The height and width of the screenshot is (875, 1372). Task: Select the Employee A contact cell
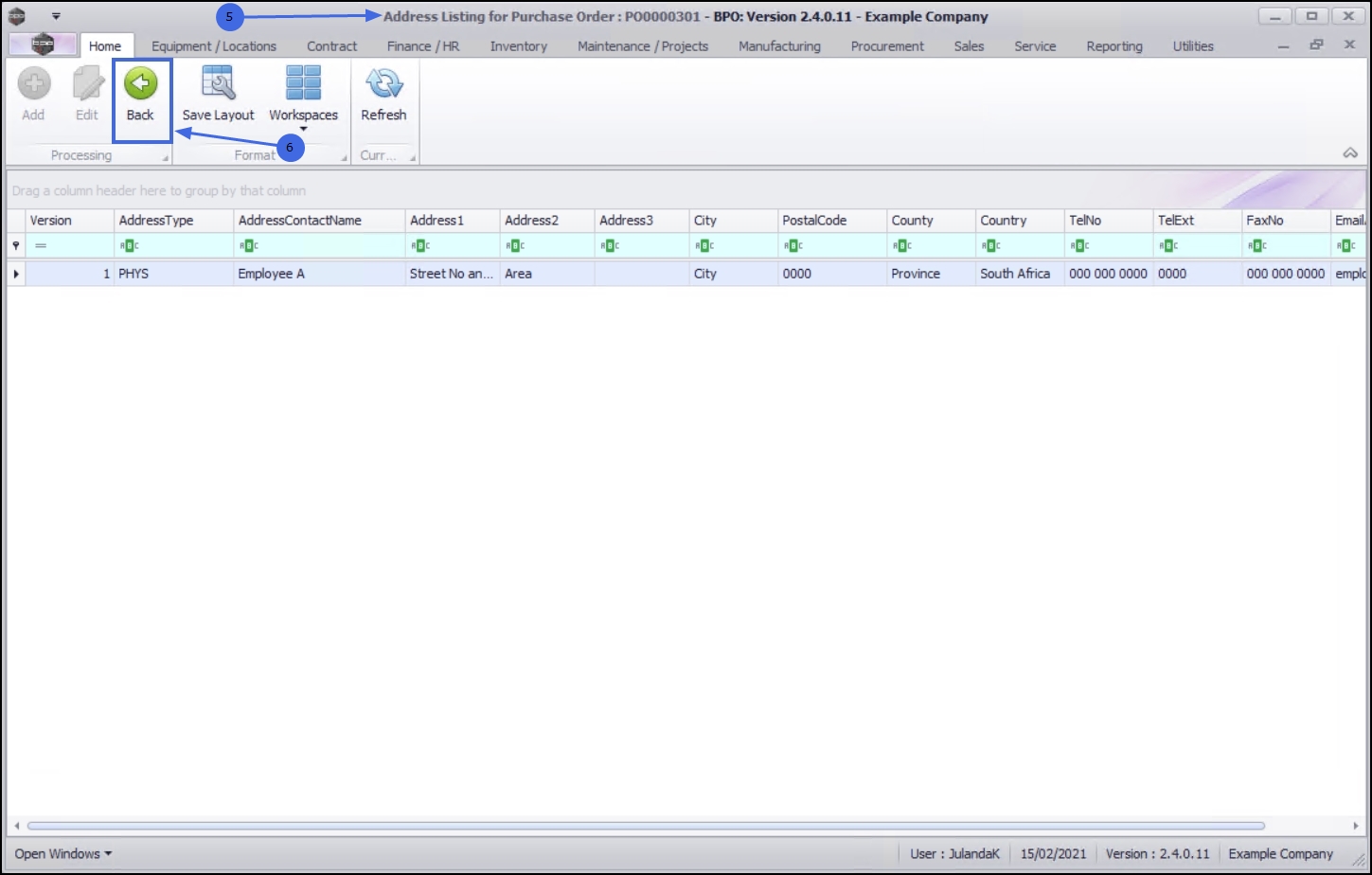click(319, 274)
